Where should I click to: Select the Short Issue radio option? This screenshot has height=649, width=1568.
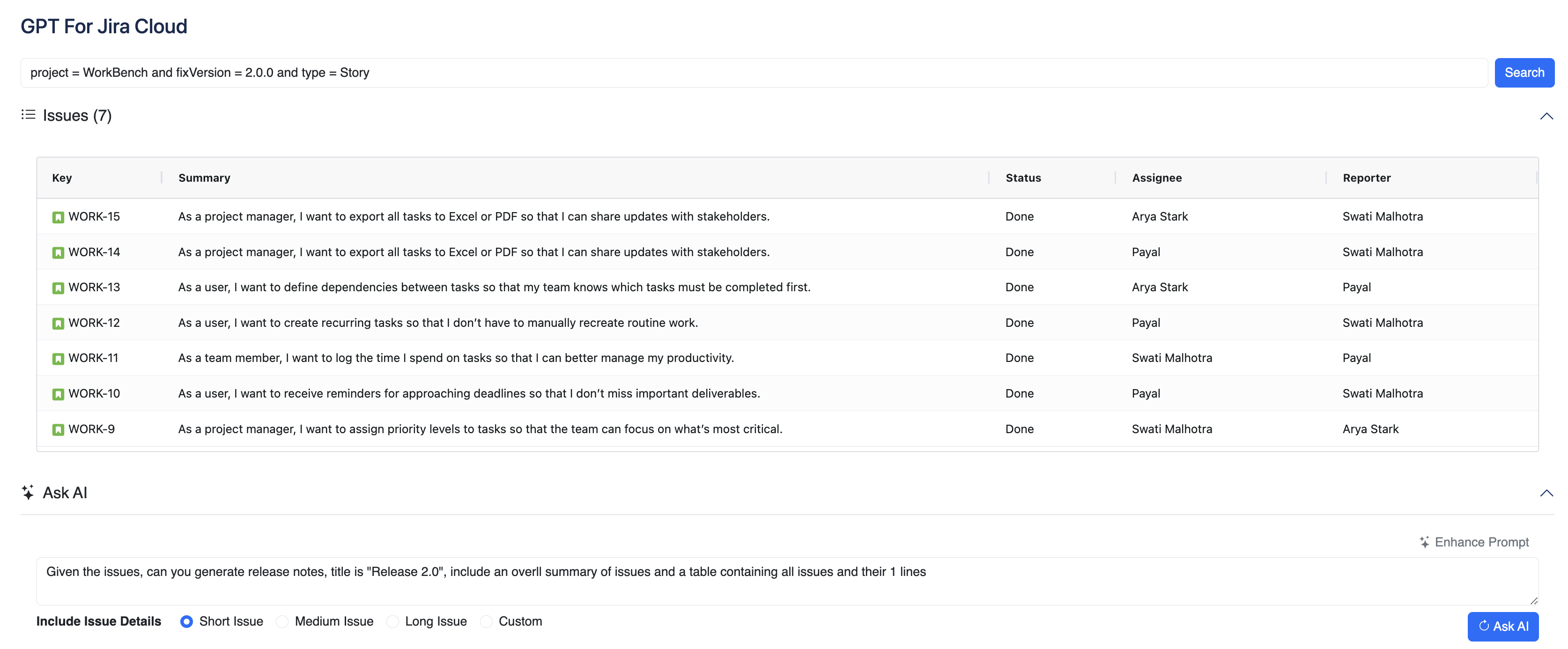click(187, 621)
